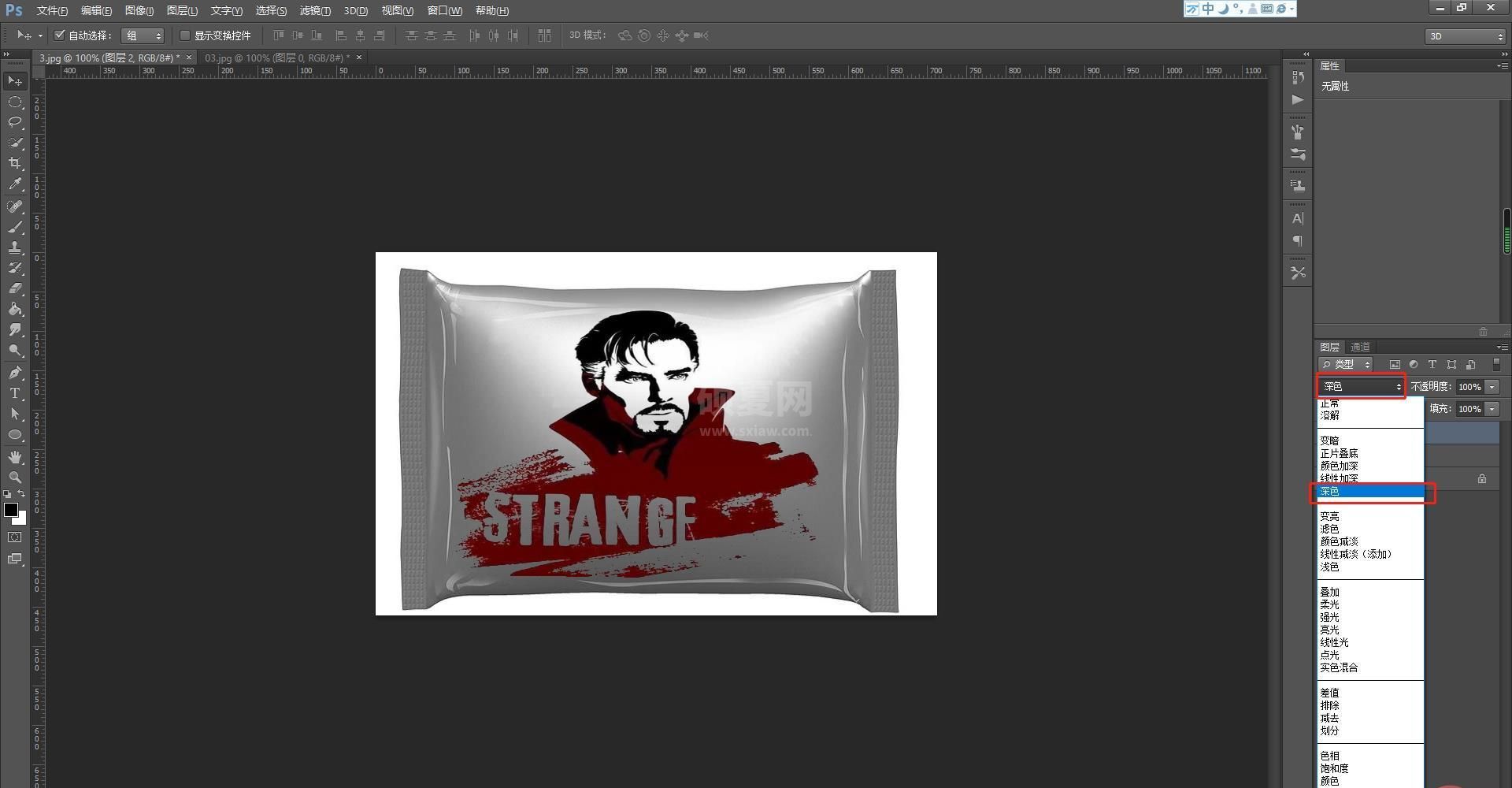Select the Elliptical Marquee tool
Image resolution: width=1512 pixels, height=788 pixels.
15,102
